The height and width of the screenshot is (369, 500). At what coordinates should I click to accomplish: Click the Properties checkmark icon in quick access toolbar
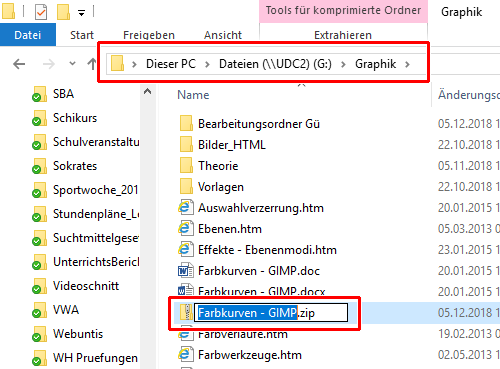(x=41, y=12)
